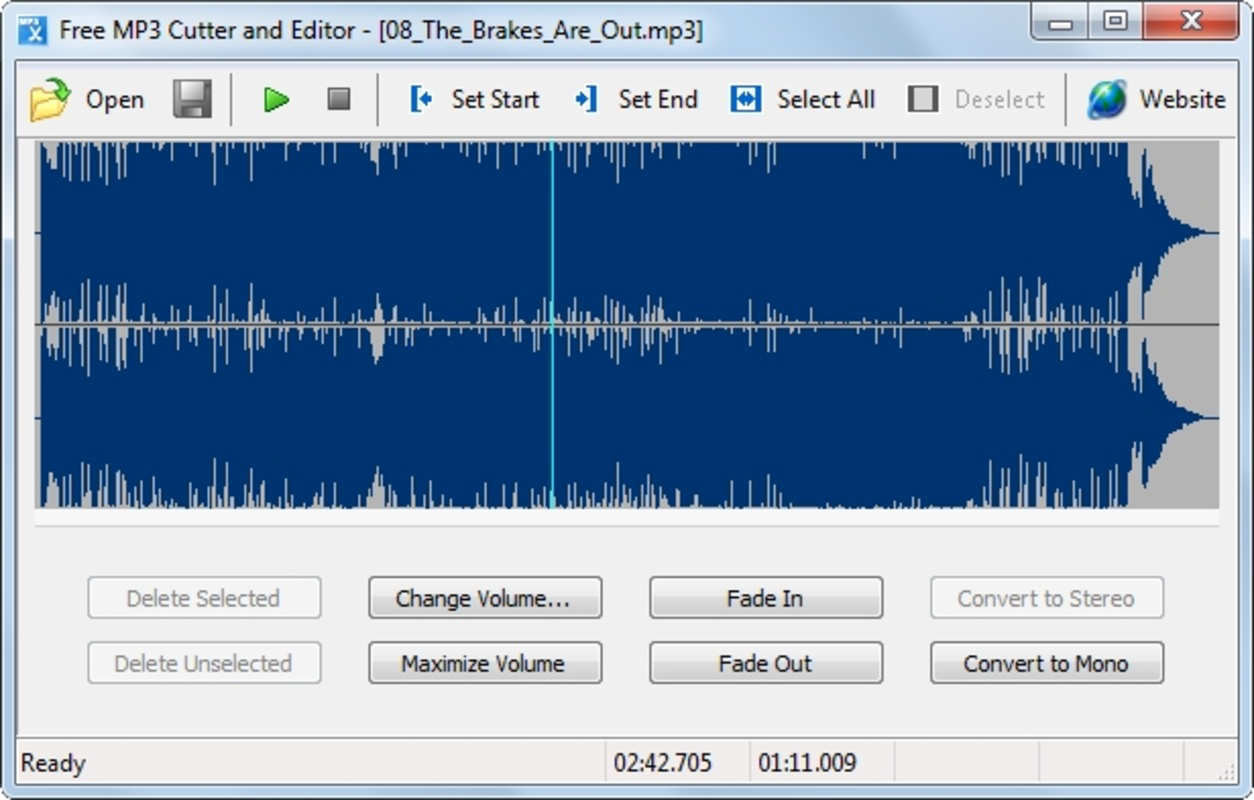Convert the track to Mono
Screen dimensions: 1254x800
click(x=1047, y=663)
